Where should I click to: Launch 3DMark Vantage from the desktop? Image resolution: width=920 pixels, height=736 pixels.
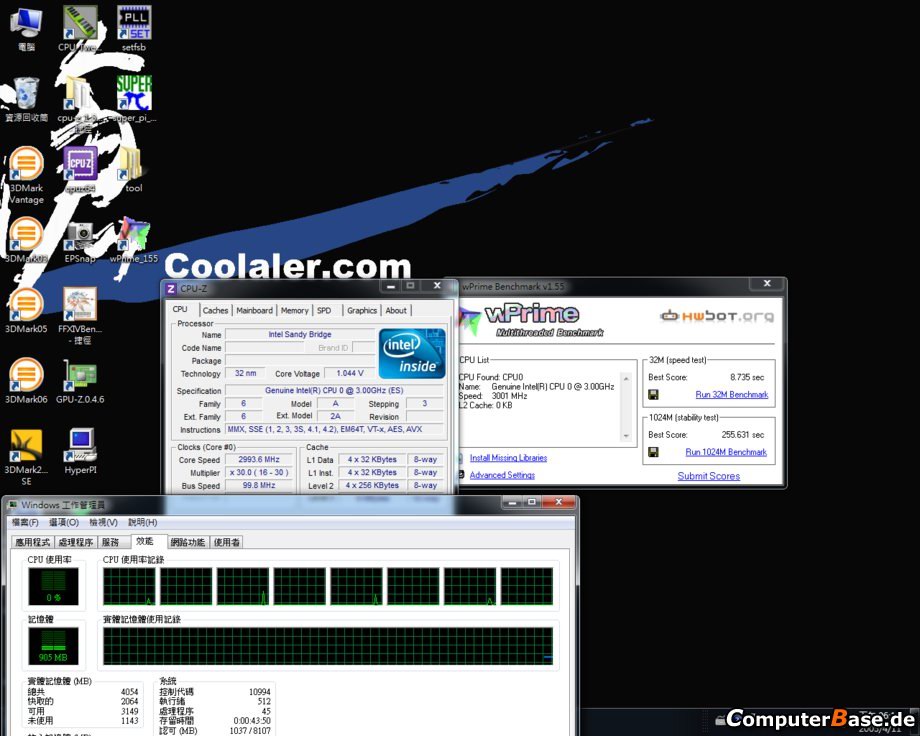tap(25, 165)
